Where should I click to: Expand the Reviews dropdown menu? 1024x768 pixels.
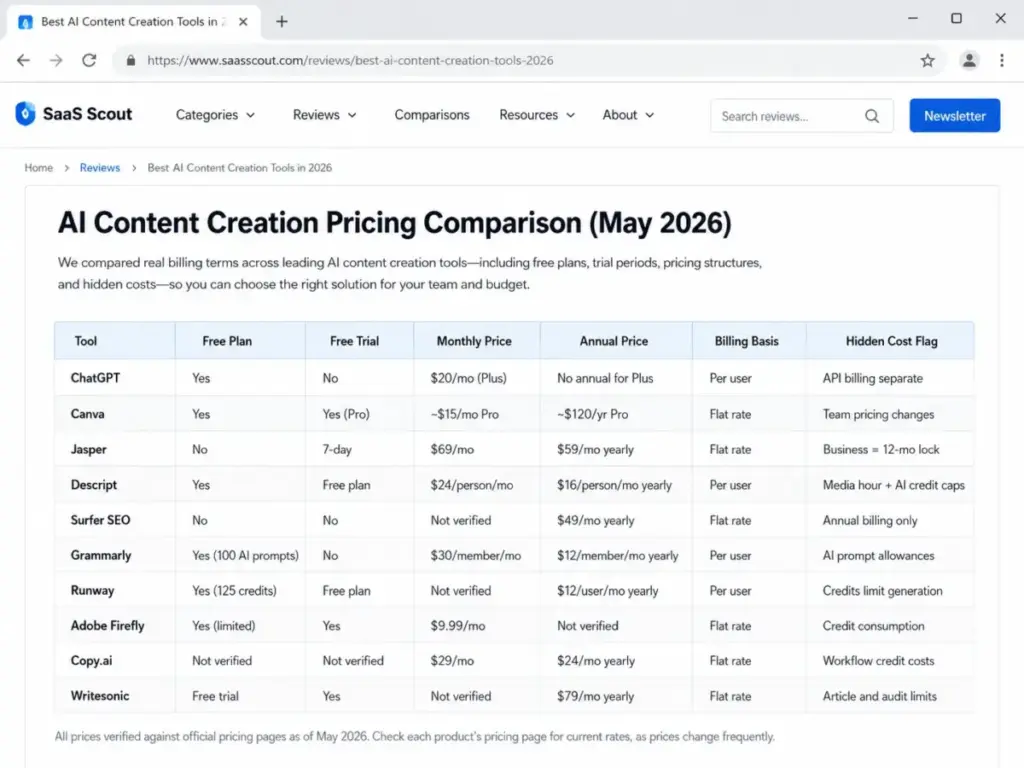(x=325, y=115)
